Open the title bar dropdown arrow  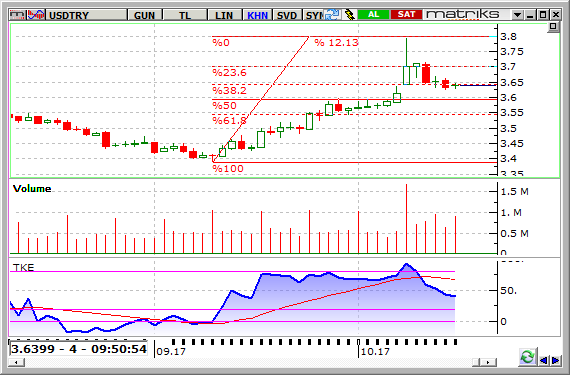tap(517, 15)
